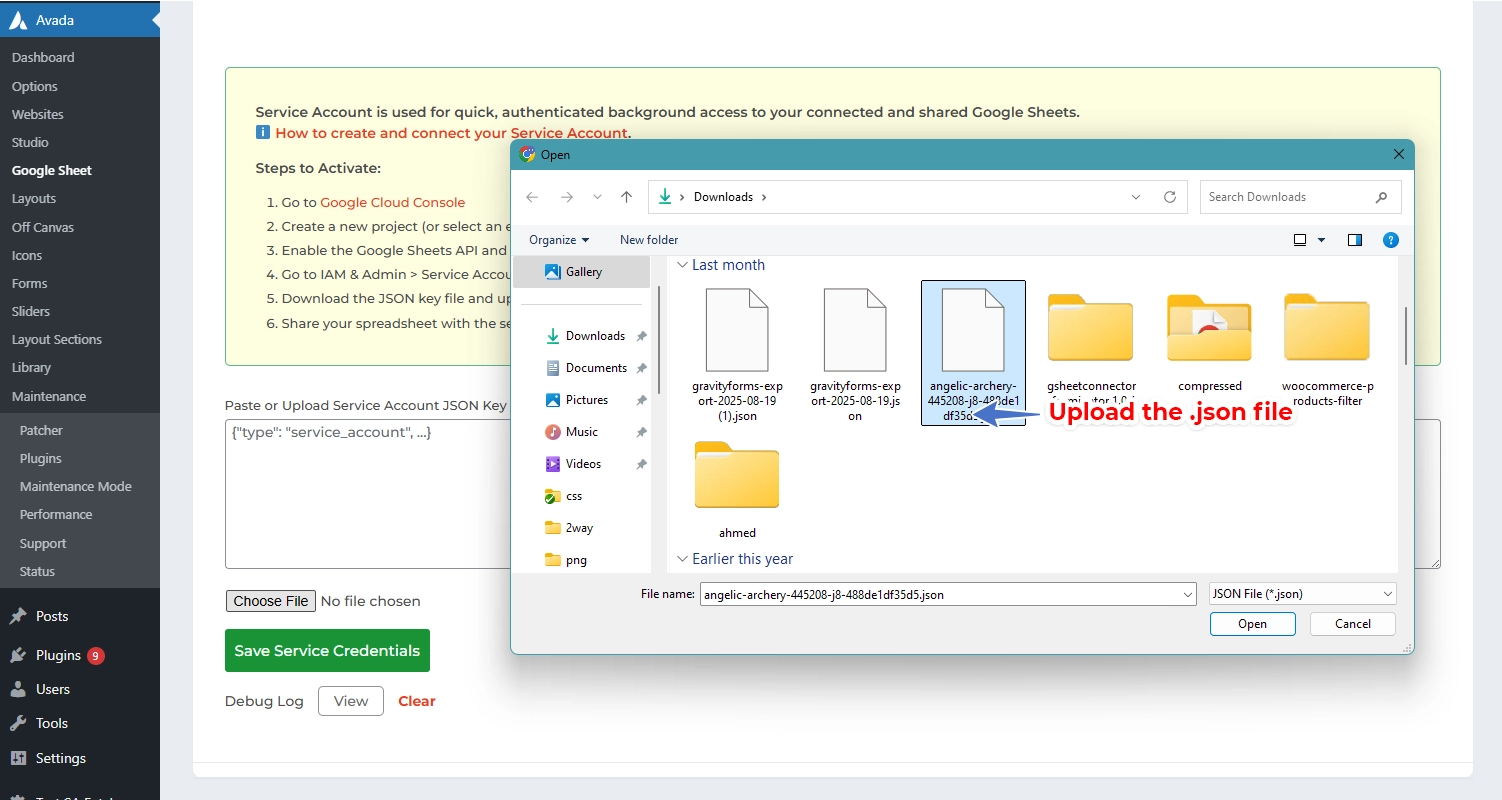Toggle the preview pane icon

tap(1354, 239)
